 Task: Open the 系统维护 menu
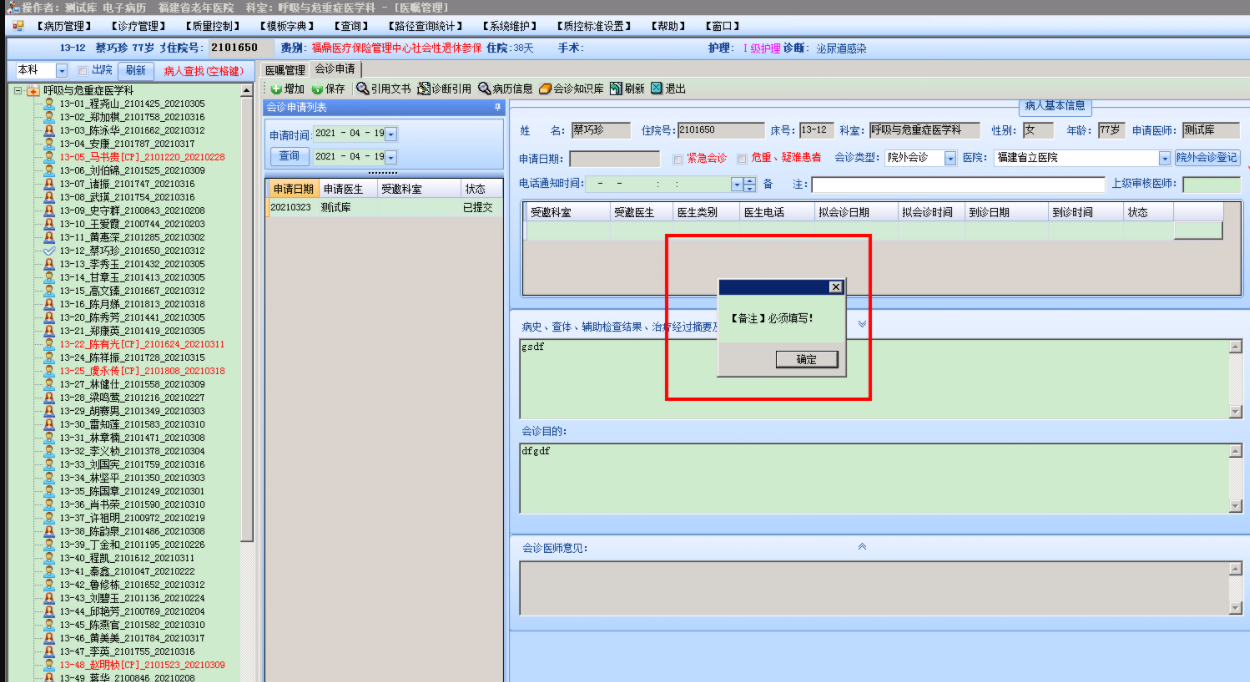pyautogui.click(x=509, y=26)
